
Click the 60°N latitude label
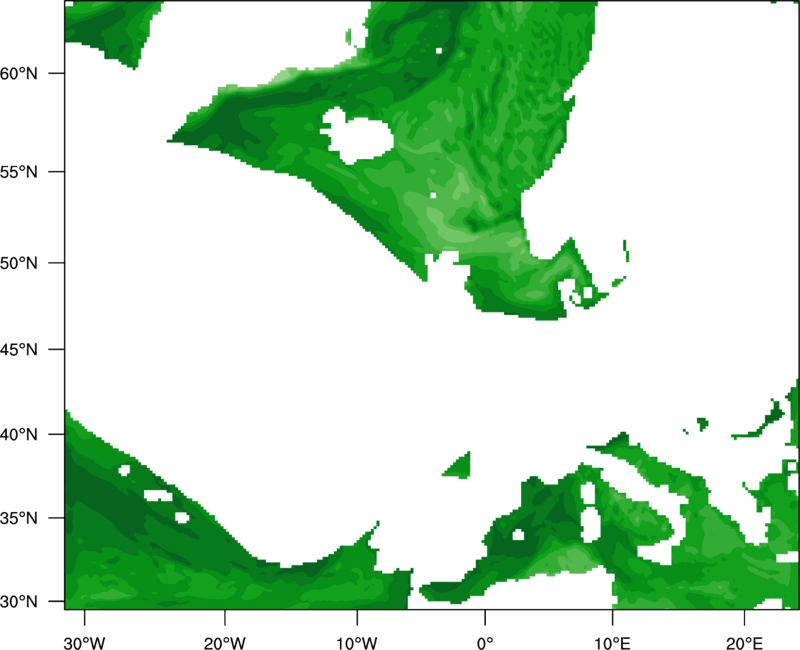19,73
